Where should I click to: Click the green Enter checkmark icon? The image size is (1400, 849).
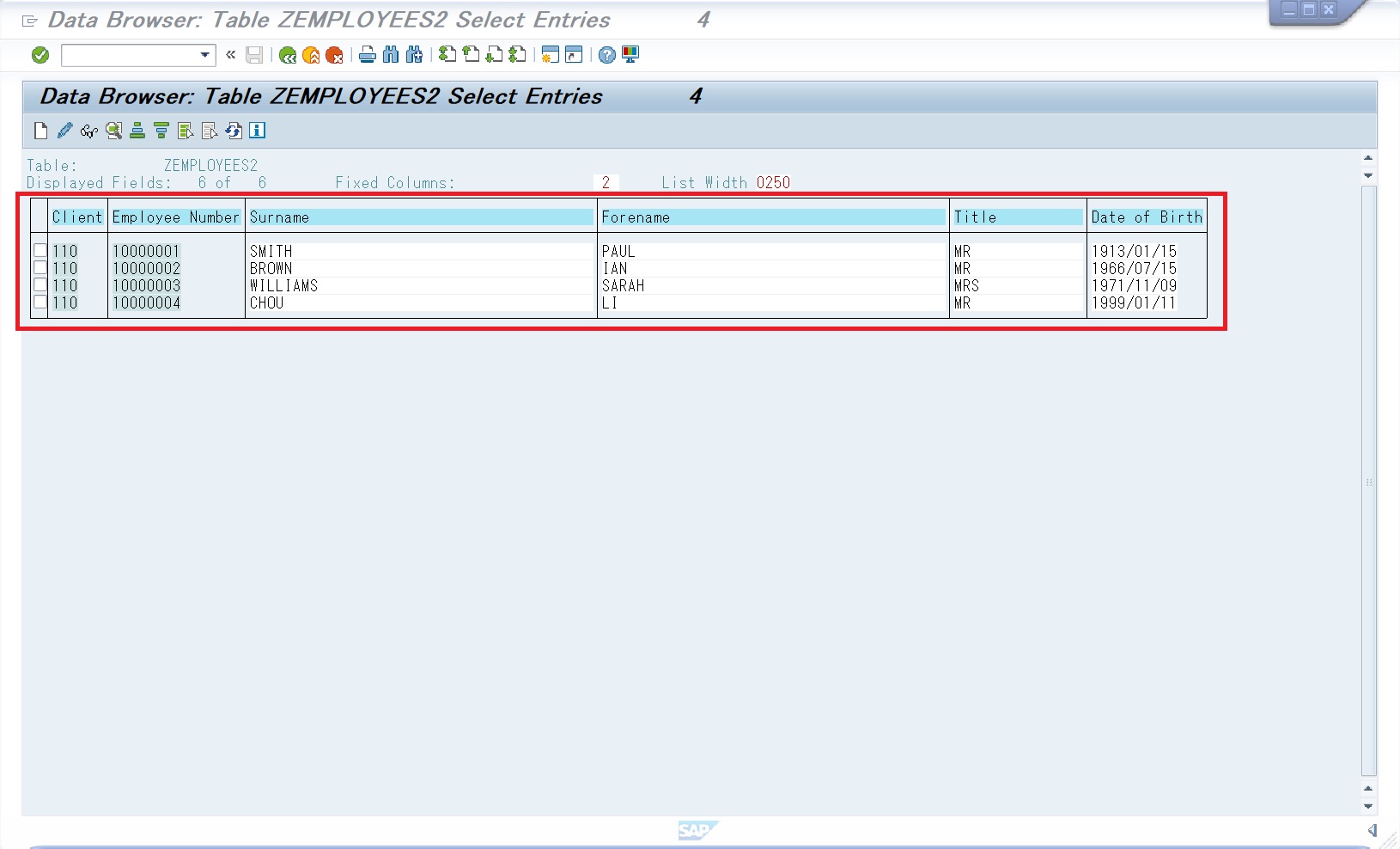click(x=40, y=55)
